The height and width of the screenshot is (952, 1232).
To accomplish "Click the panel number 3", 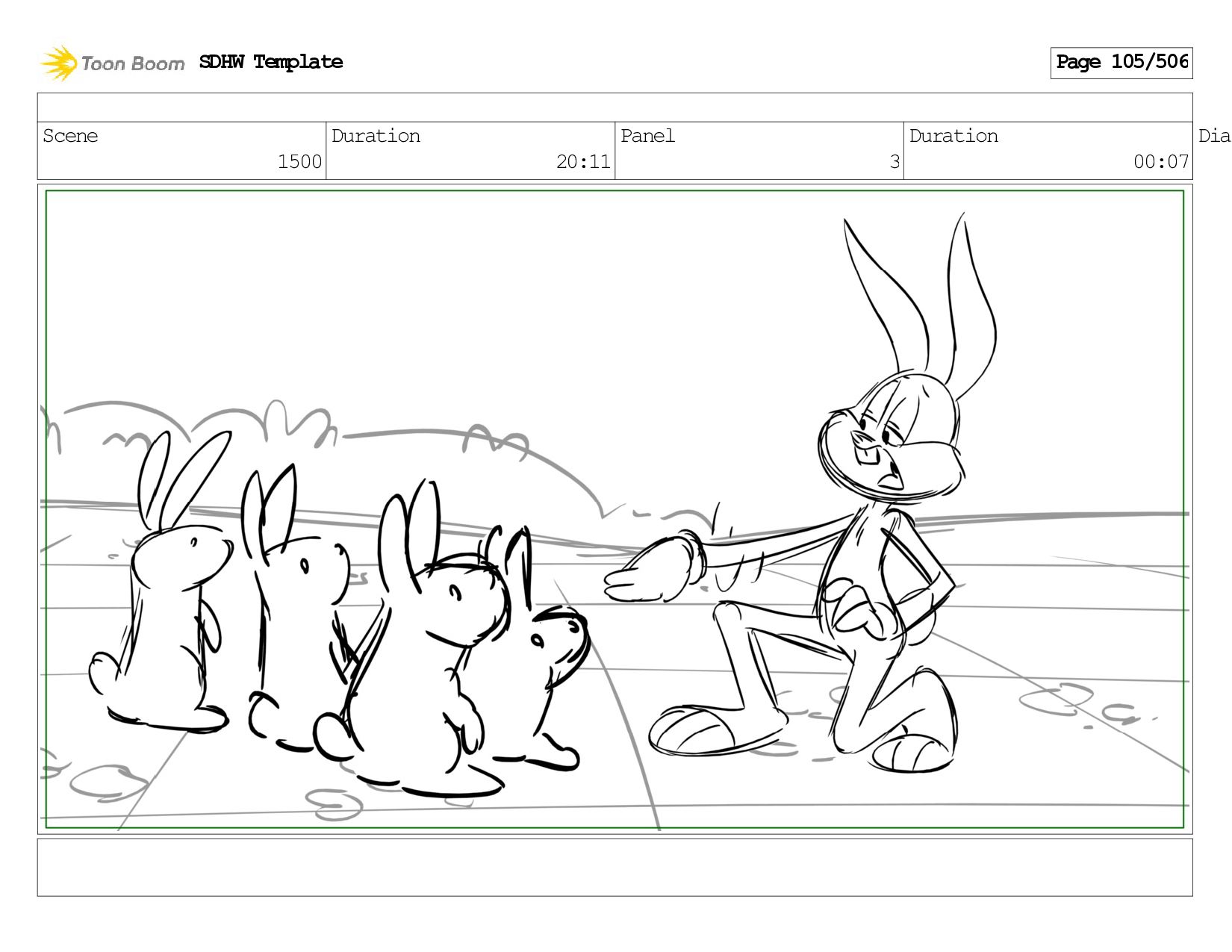I will tap(895, 161).
